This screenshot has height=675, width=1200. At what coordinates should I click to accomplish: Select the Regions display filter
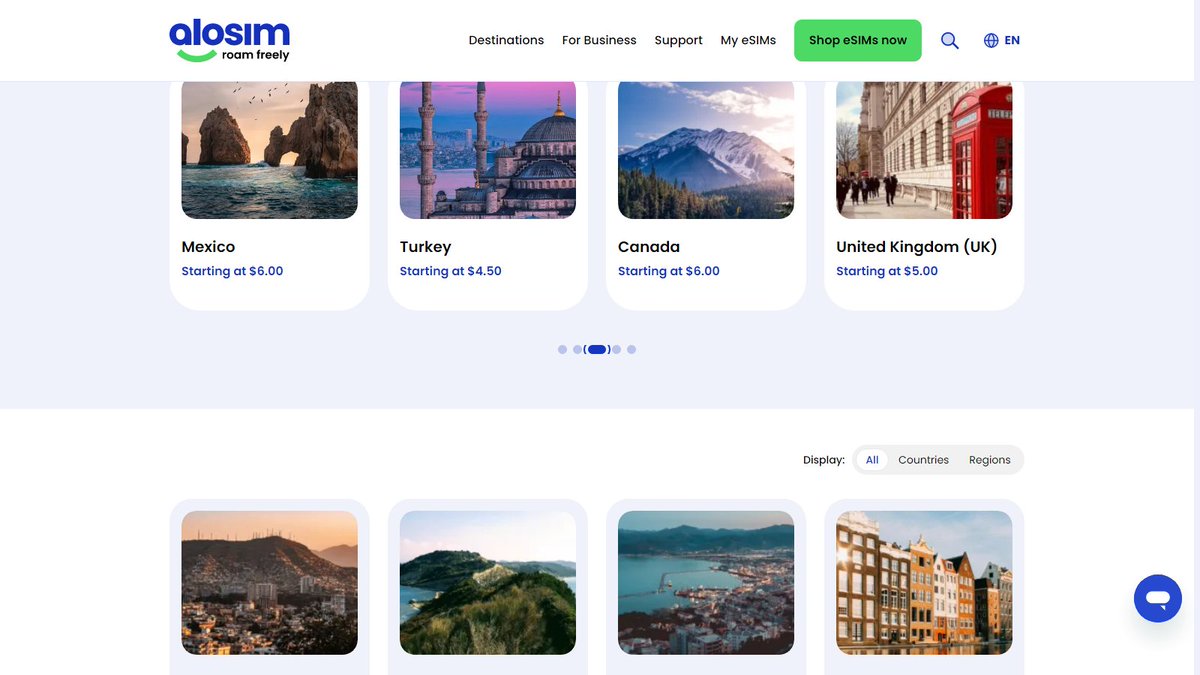click(x=990, y=460)
